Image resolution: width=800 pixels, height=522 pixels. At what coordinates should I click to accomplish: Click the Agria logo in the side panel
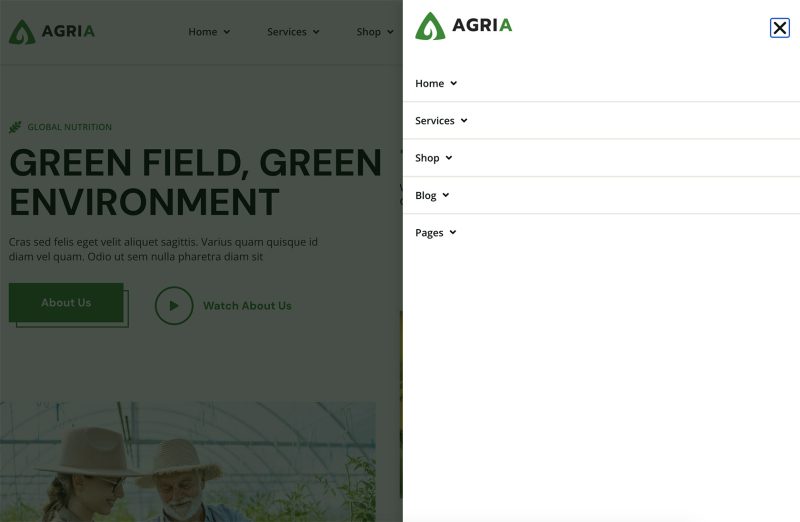(464, 26)
